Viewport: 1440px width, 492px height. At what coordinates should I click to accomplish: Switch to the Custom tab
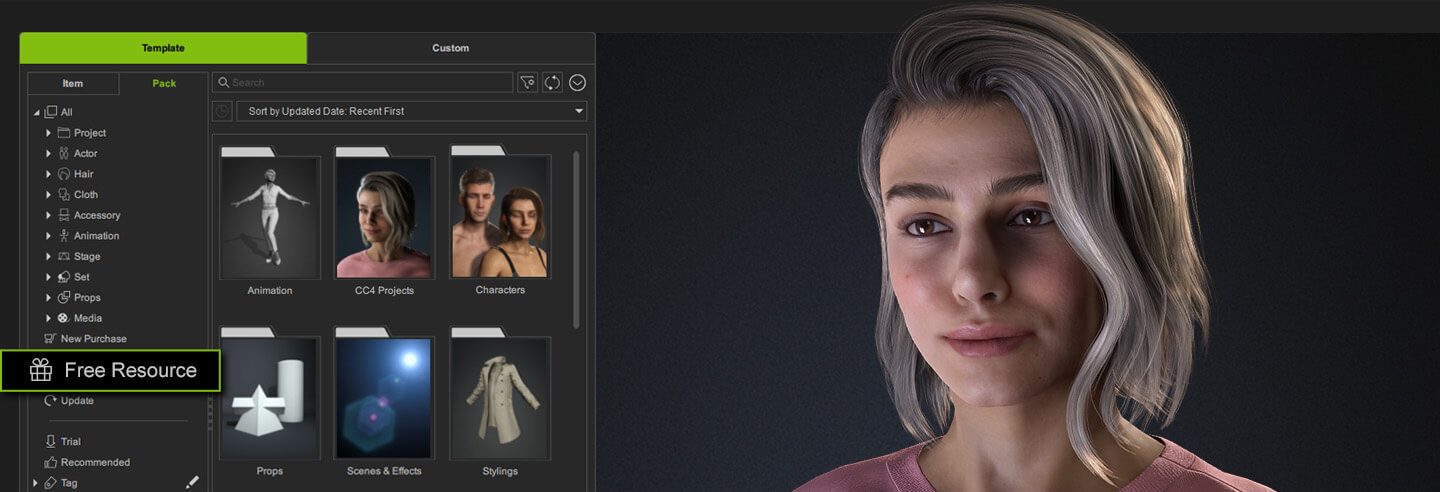[x=450, y=48]
